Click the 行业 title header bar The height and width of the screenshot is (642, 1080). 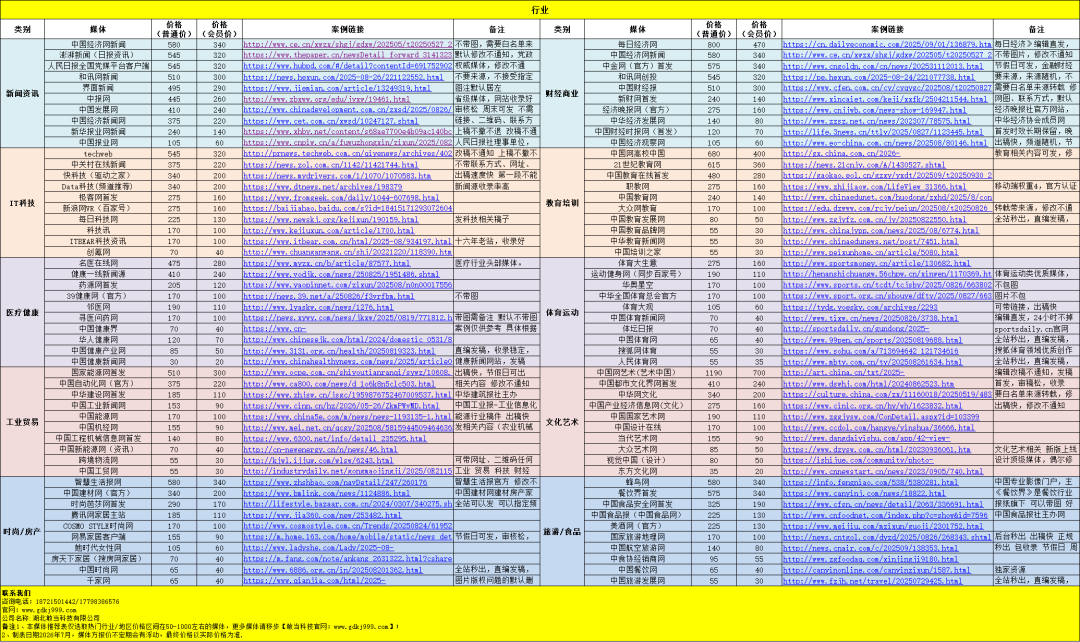[x=540, y=10]
